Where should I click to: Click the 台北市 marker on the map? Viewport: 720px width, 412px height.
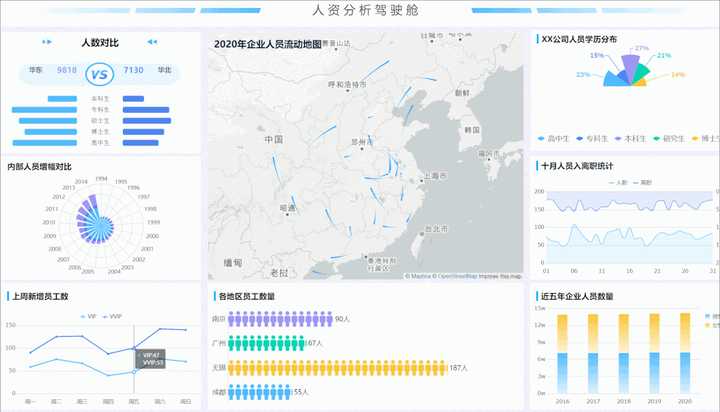coord(422,234)
